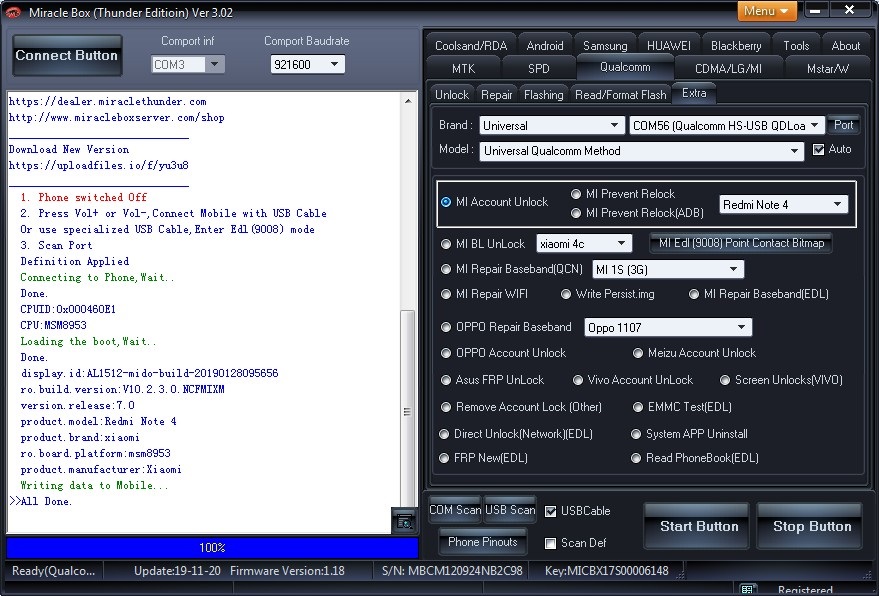Expand the Oppo 1107 dropdown
The image size is (879, 596).
click(668, 327)
